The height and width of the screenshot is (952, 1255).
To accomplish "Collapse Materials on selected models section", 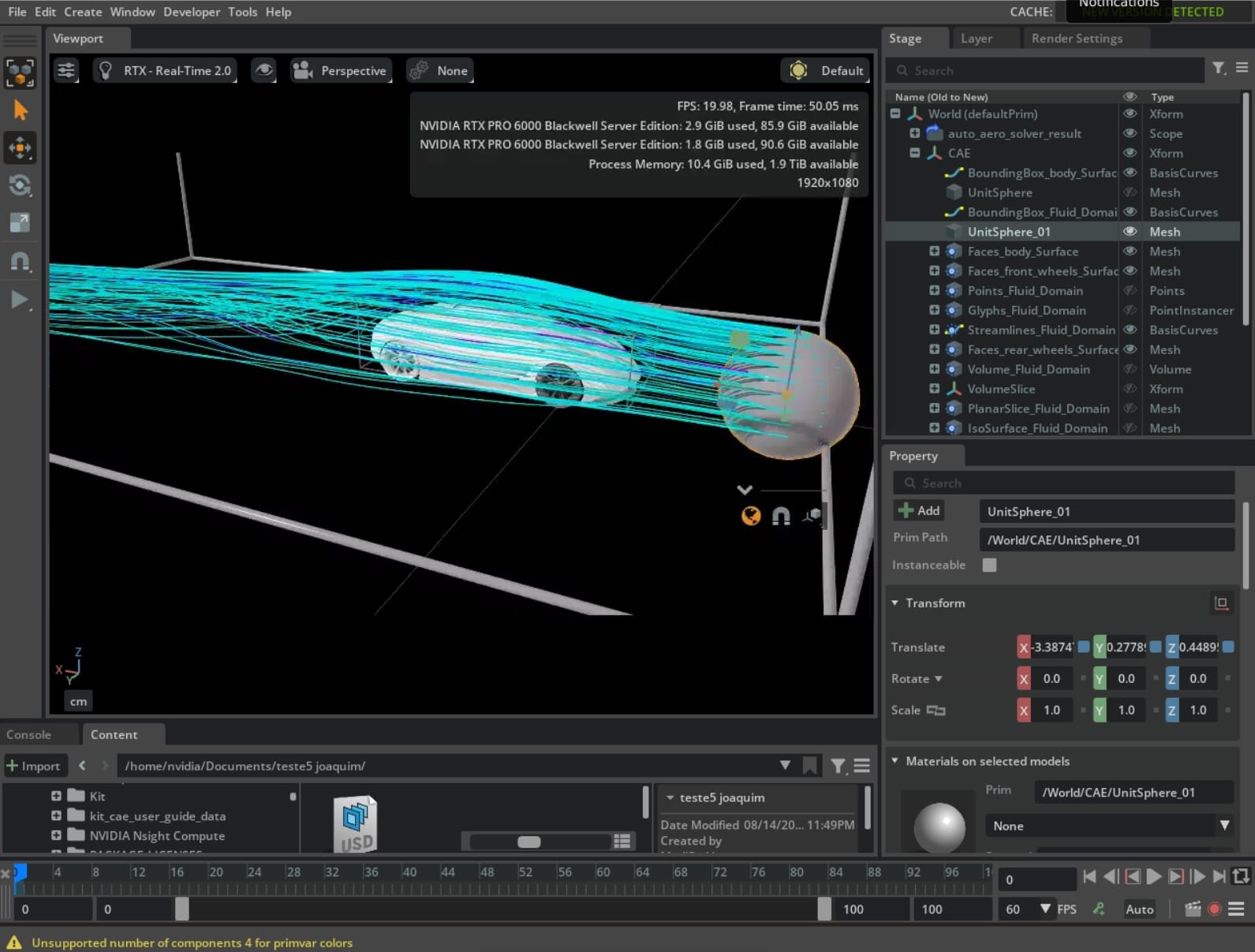I will (895, 761).
